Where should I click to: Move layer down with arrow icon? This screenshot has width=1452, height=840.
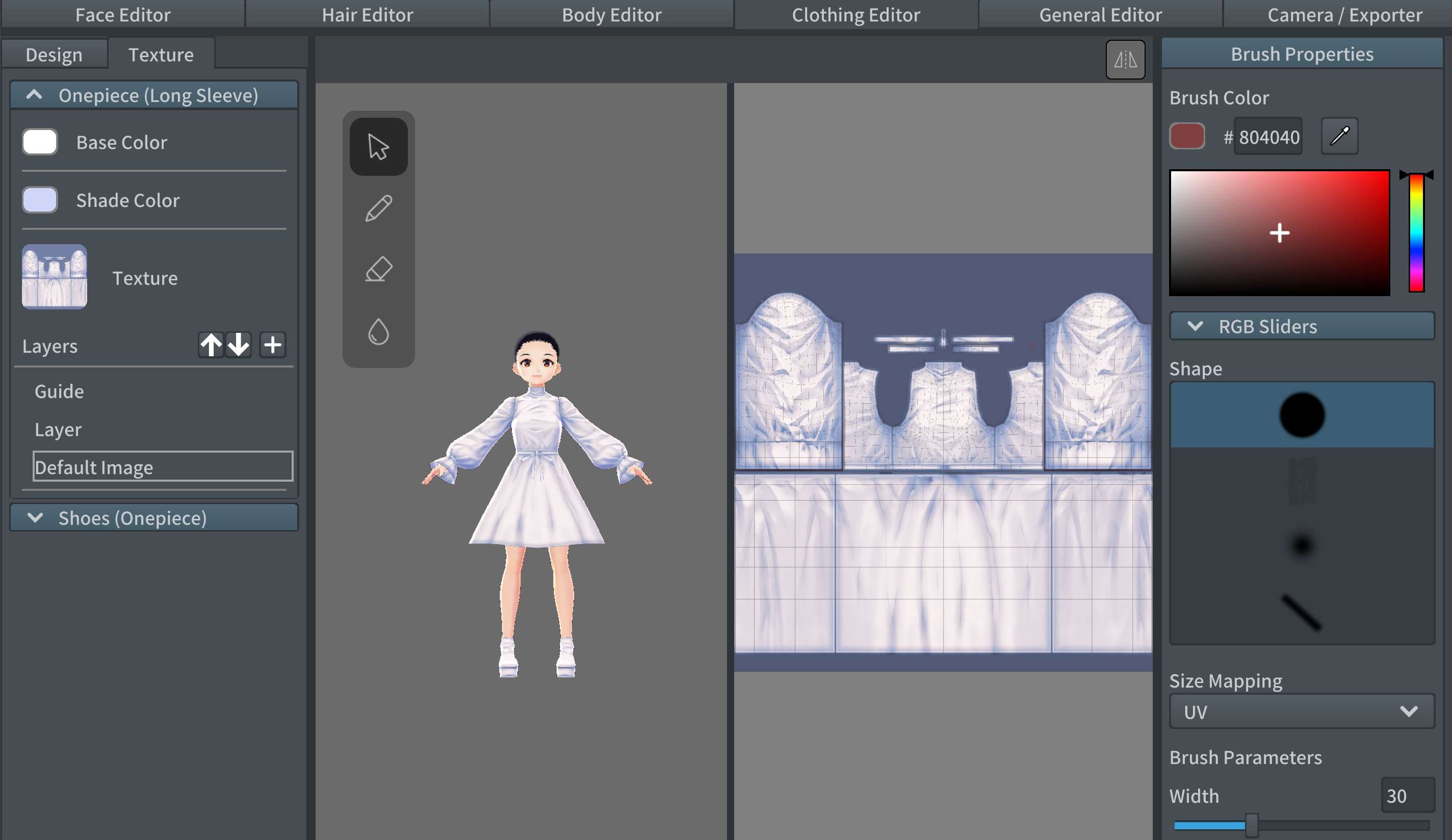click(238, 345)
